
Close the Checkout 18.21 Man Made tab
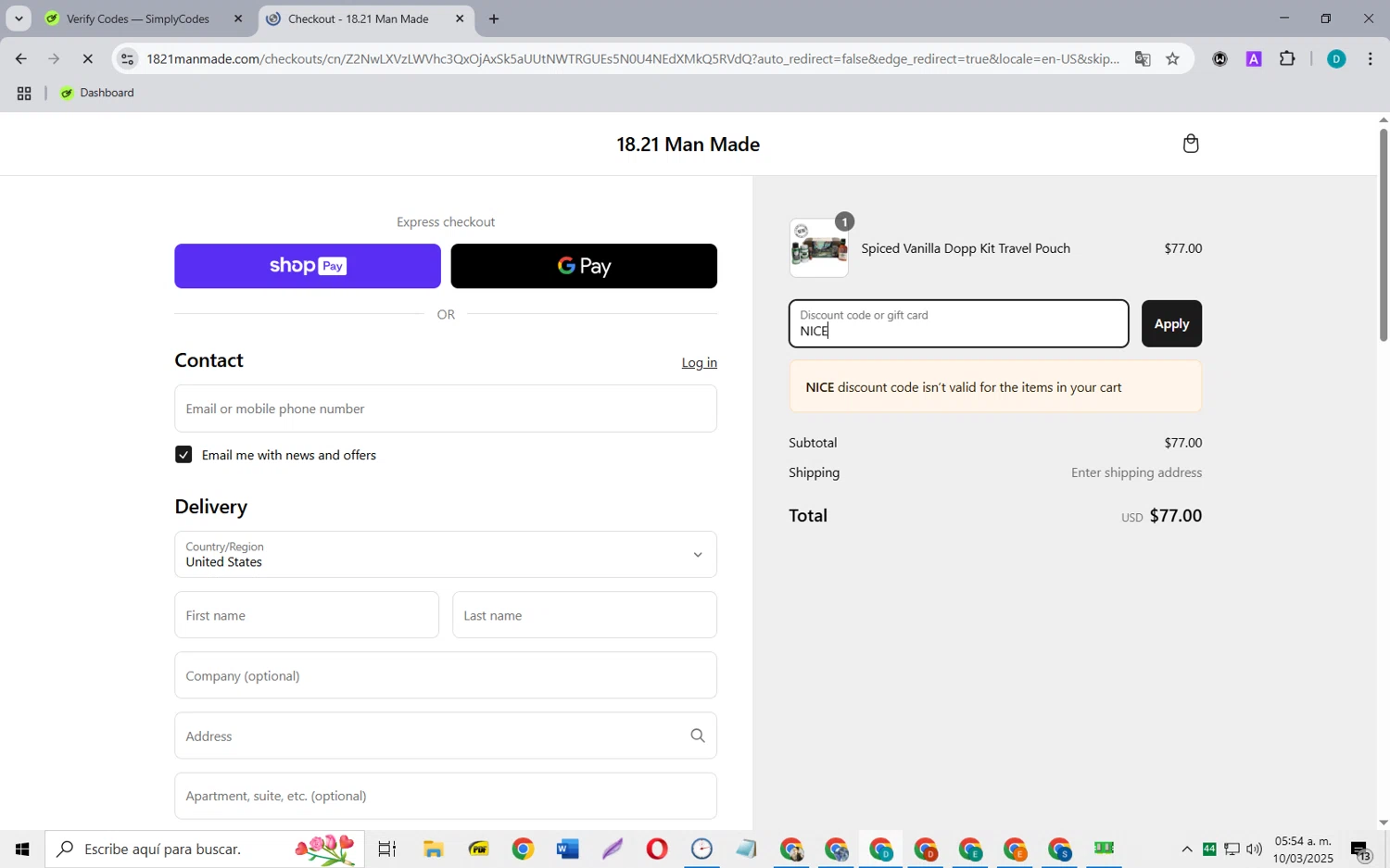(460, 19)
